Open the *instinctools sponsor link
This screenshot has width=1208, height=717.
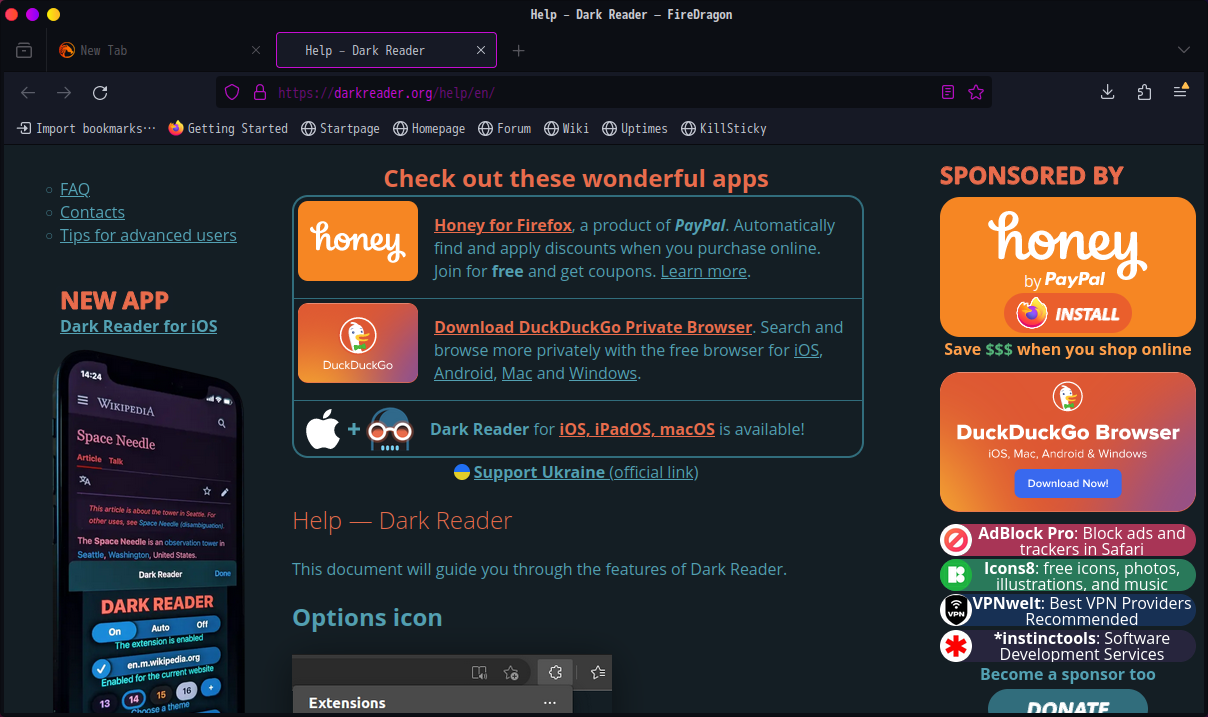(x=1068, y=646)
